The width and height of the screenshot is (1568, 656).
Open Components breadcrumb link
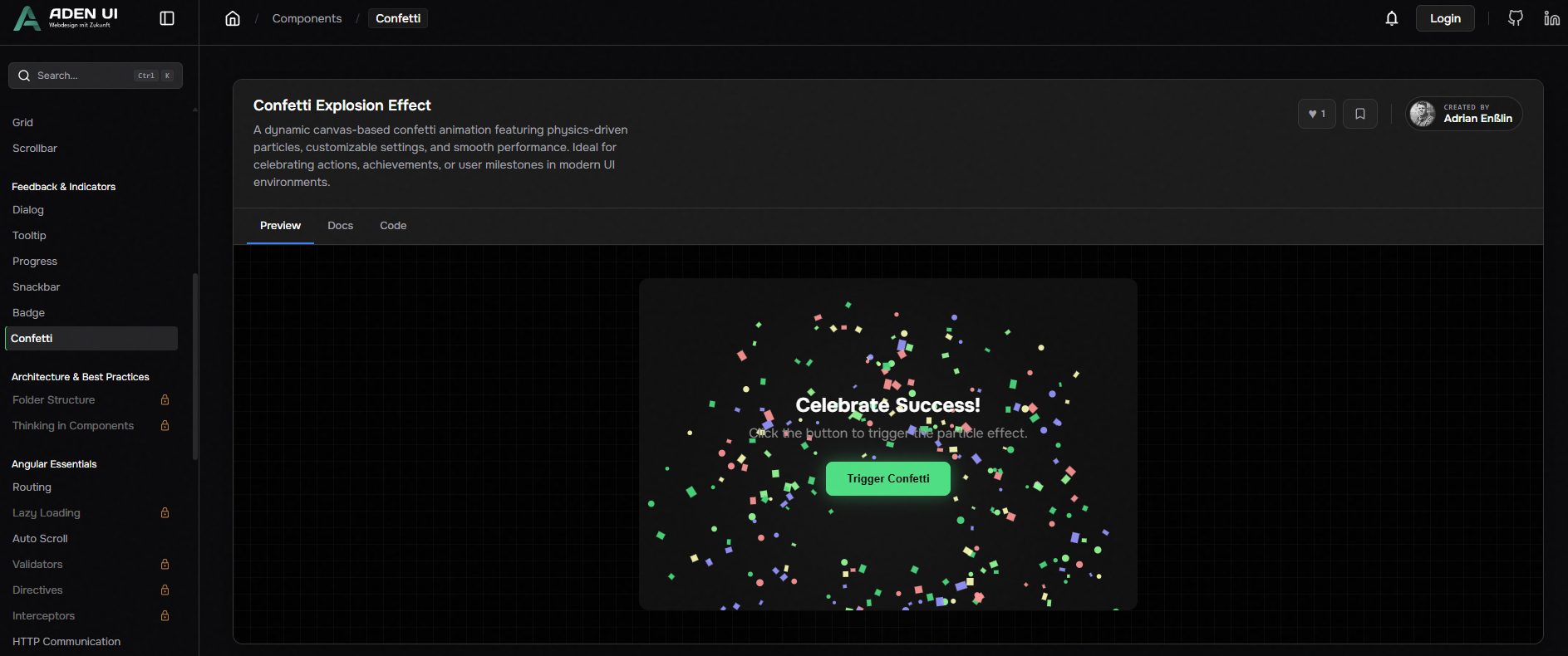point(307,18)
